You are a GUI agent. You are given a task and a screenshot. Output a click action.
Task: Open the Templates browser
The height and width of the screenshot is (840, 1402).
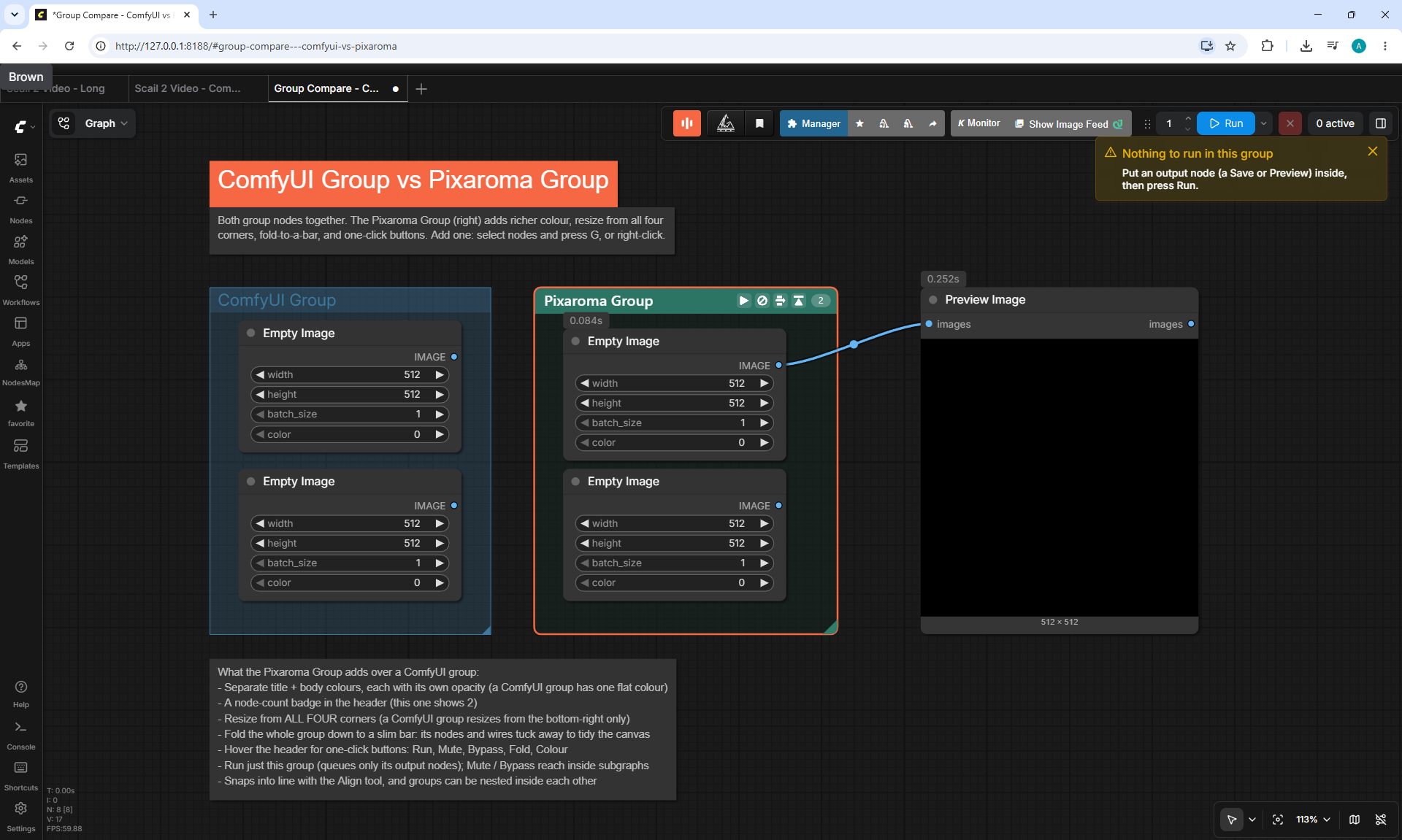tap(21, 454)
